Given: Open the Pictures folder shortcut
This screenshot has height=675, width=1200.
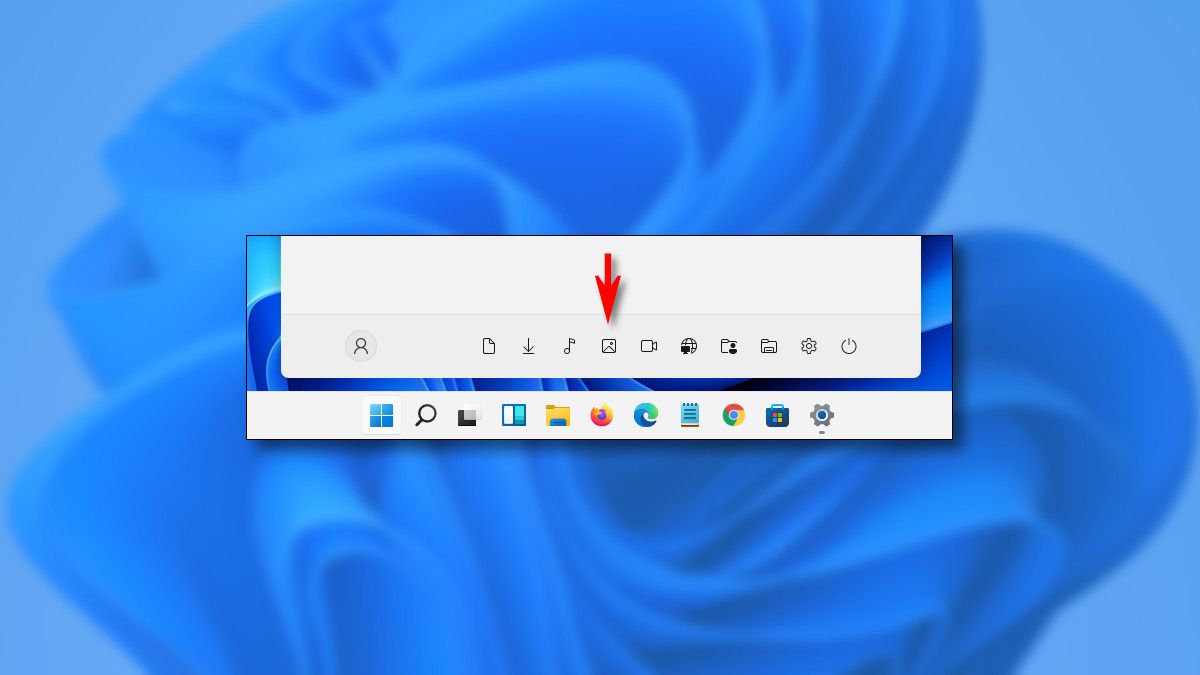Looking at the screenshot, I should tap(608, 347).
